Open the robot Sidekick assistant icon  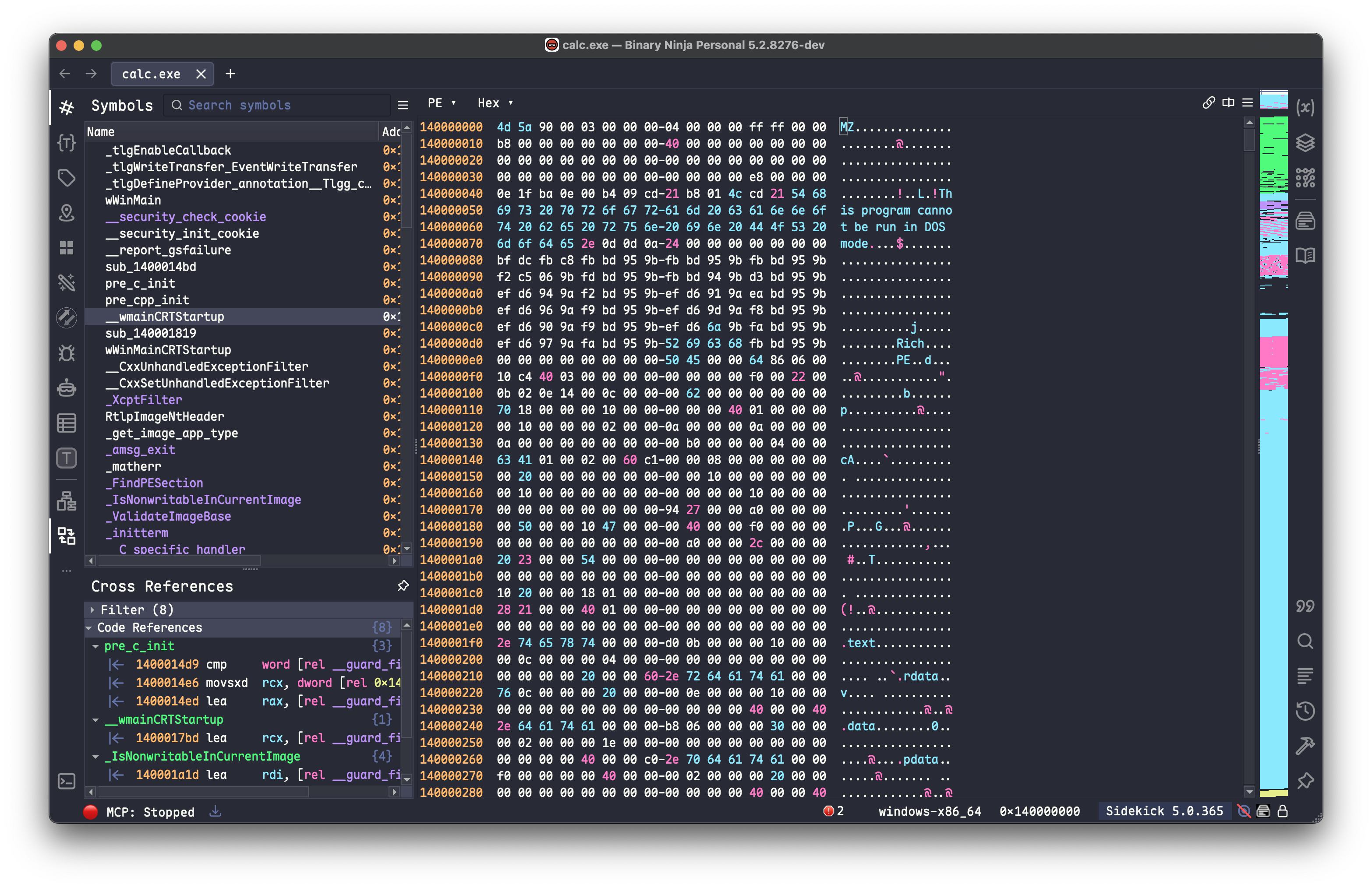[66, 388]
